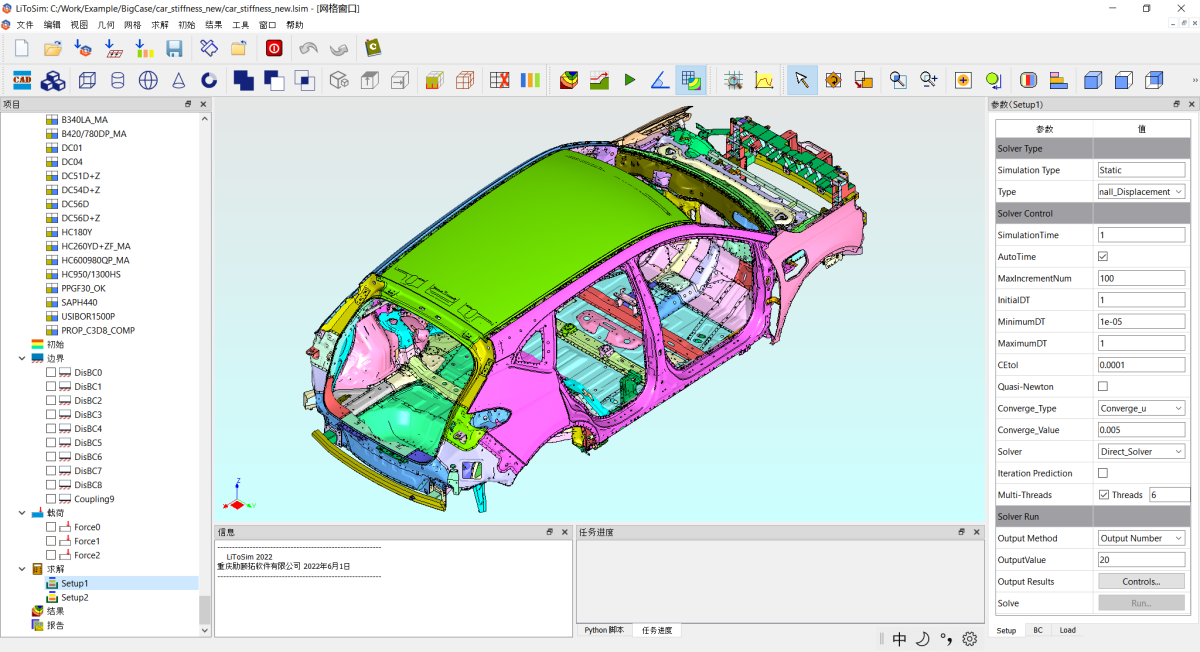
Task: Click the green C book icon
Action: click(x=374, y=47)
